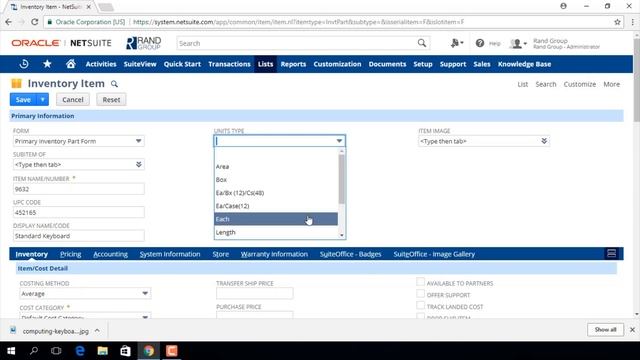The width and height of the screenshot is (640, 360).
Task: Open the Costing Method dropdown
Action: (x=145, y=293)
